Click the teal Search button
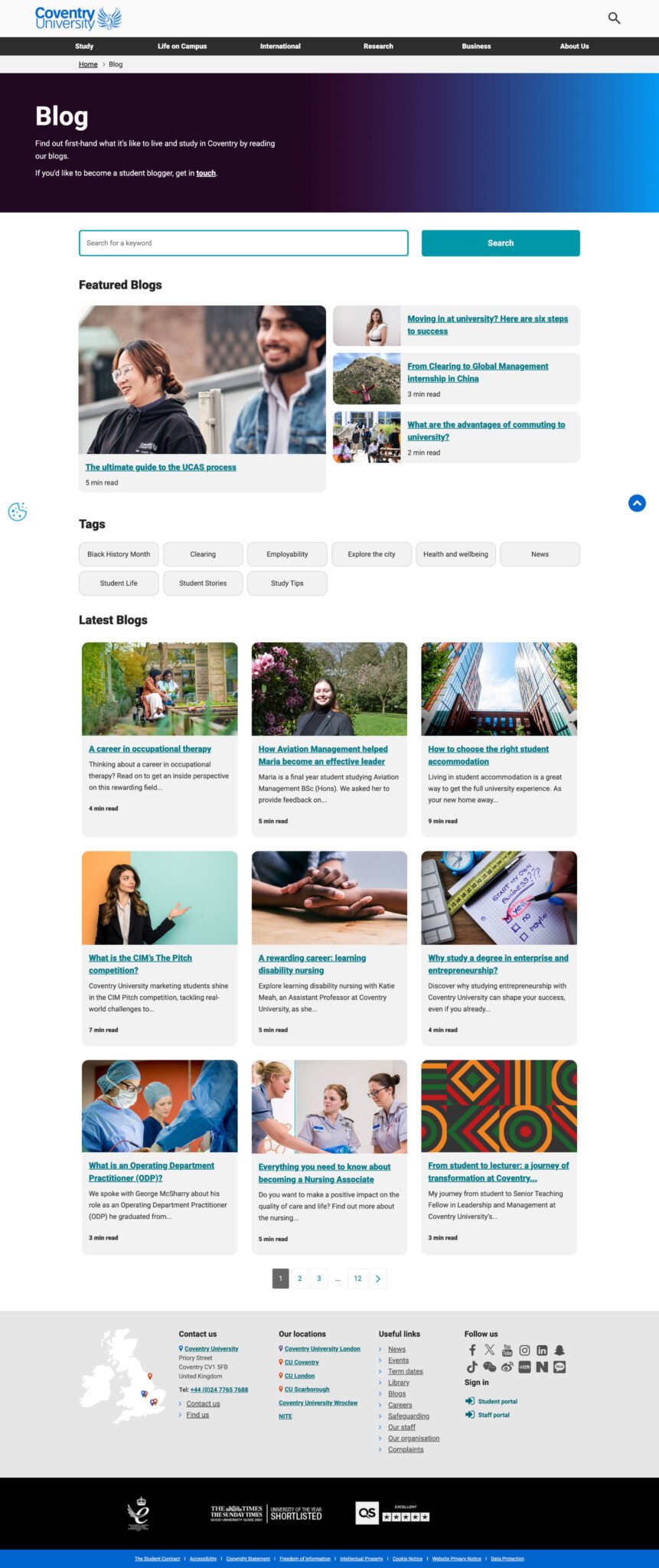Image resolution: width=659 pixels, height=1568 pixels. tap(501, 243)
